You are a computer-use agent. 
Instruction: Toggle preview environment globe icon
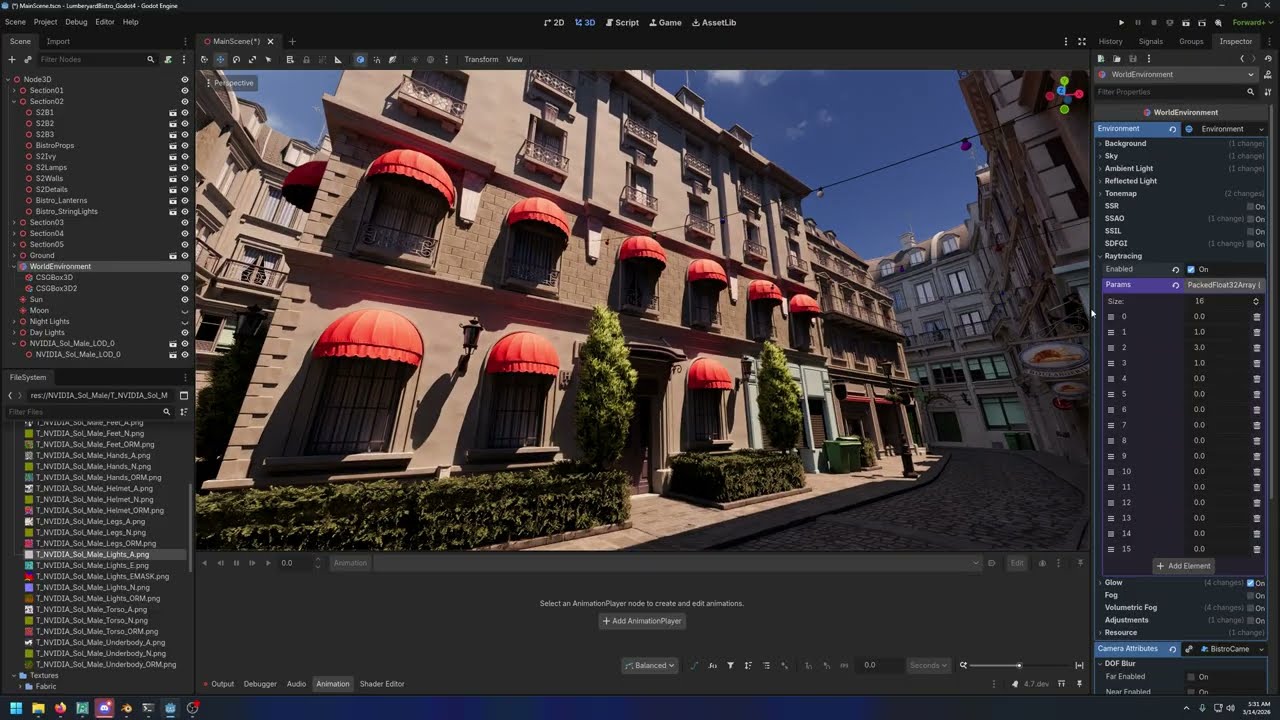point(430,59)
